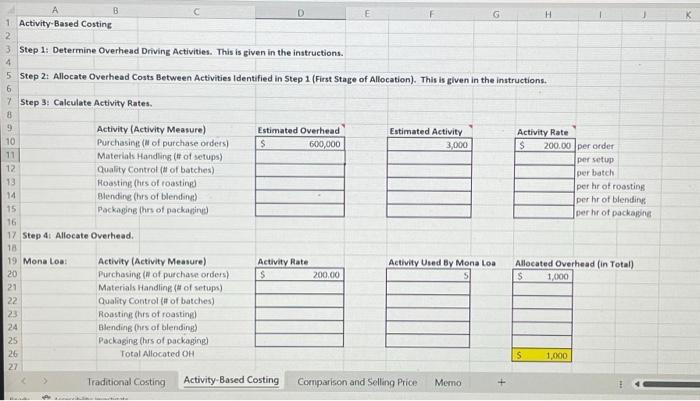The width and height of the screenshot is (700, 401).
Task: Select Allocated Overhead cell showing 1,000 in row 20
Action: pos(542,276)
